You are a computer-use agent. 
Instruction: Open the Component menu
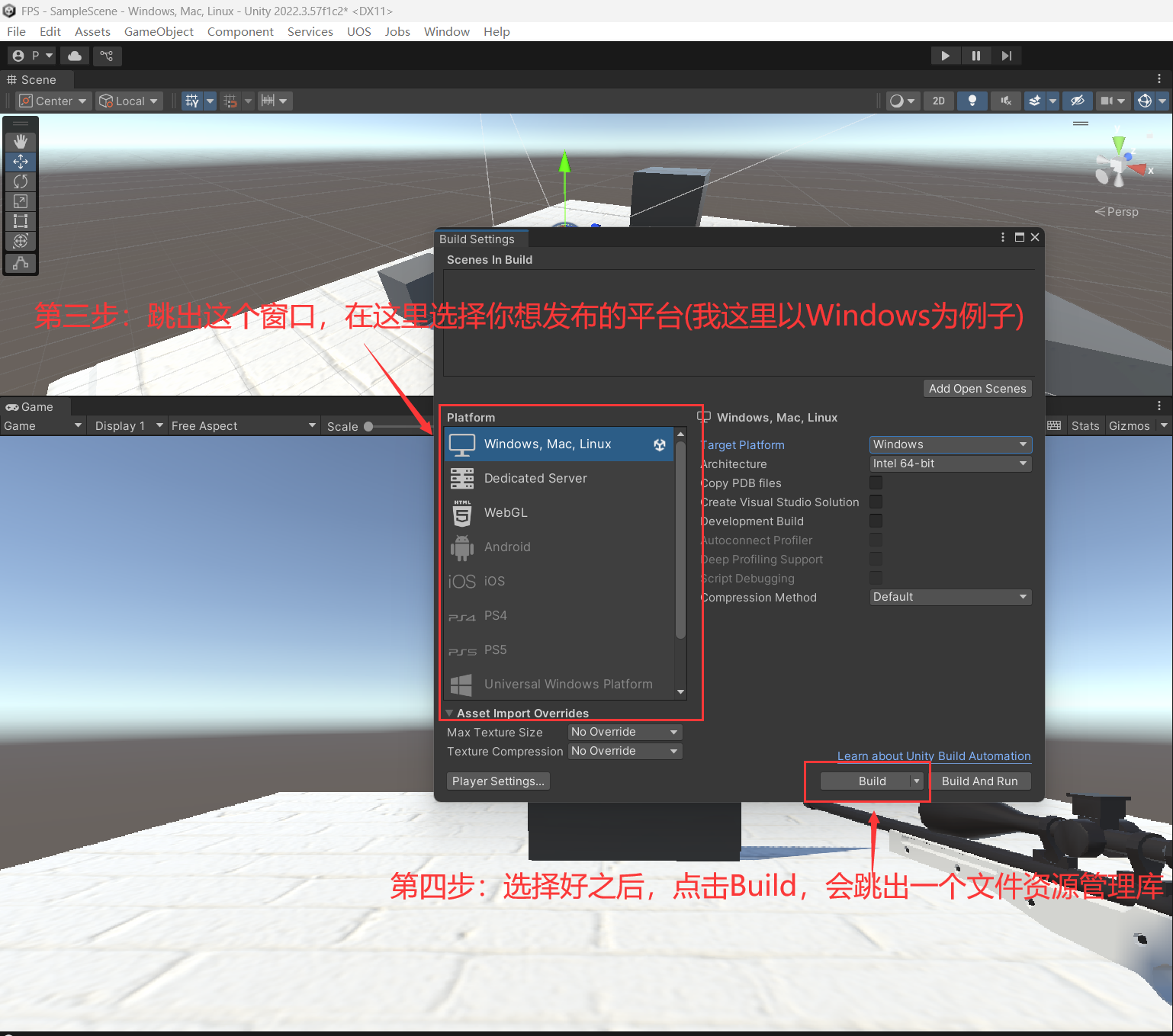point(240,31)
